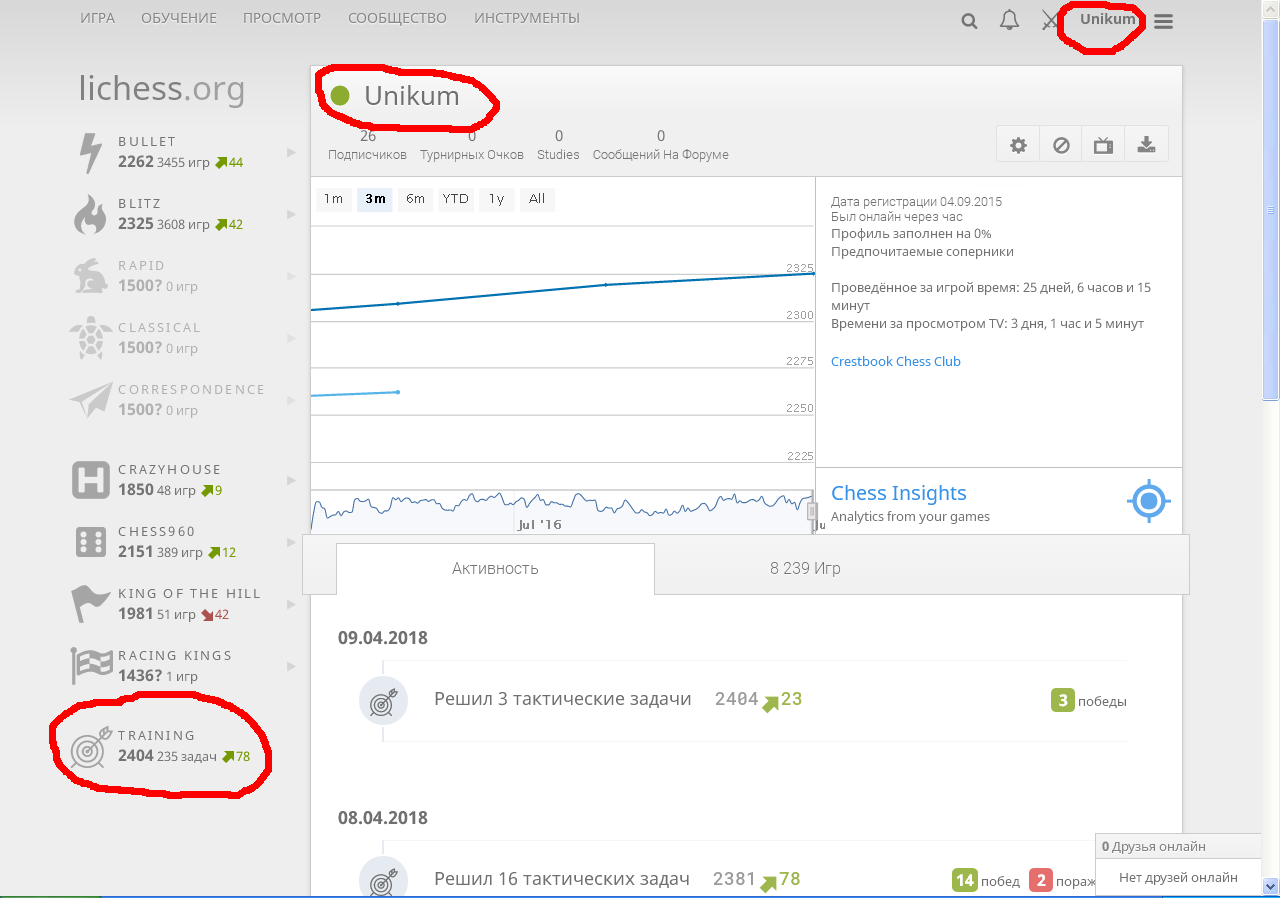Image resolution: width=1280 pixels, height=898 pixels.
Task: Click the Studies counter
Action: [558, 145]
